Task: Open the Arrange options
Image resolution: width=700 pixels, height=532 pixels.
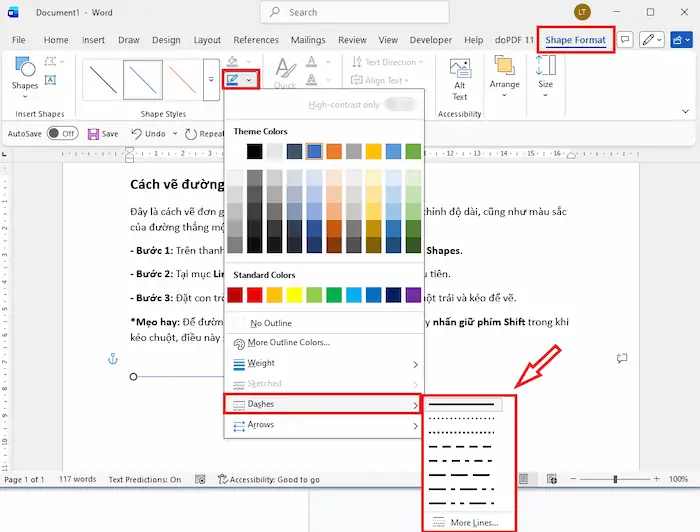Action: (505, 75)
